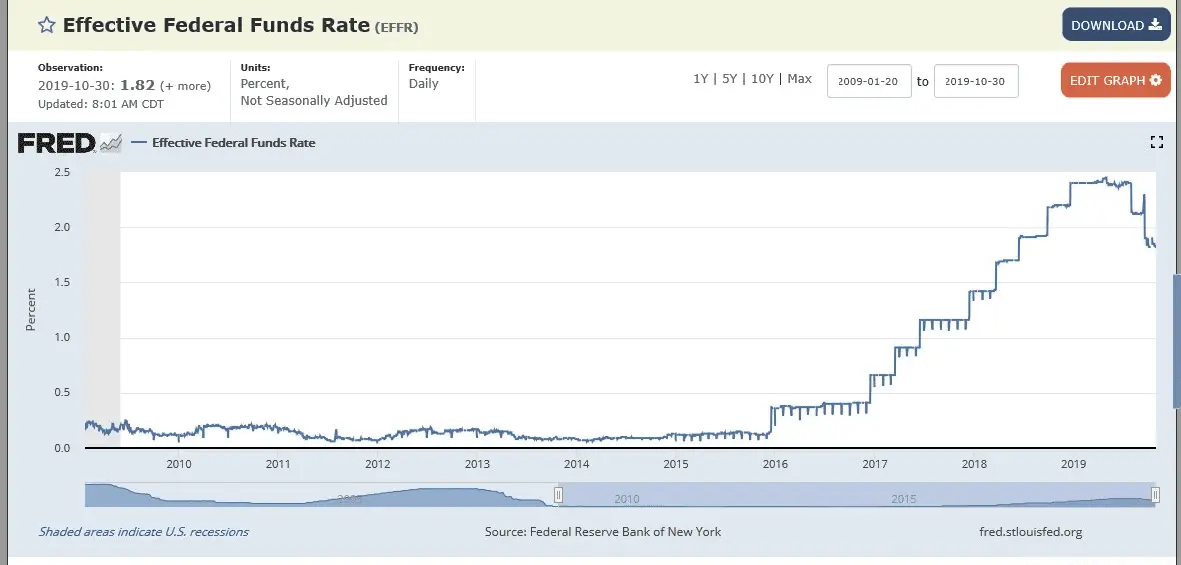
Task: Click the end date field 2019-10-30
Action: click(975, 81)
